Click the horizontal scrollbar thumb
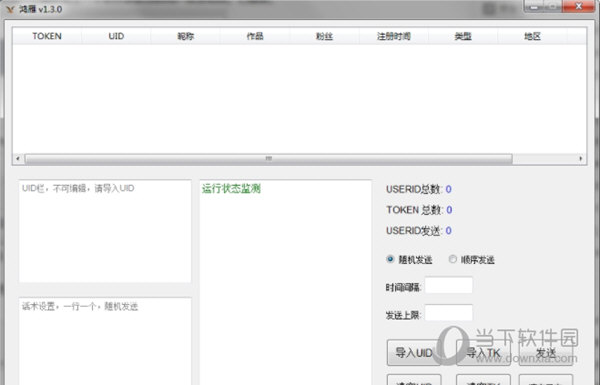The width and height of the screenshot is (600, 385). click(x=269, y=158)
